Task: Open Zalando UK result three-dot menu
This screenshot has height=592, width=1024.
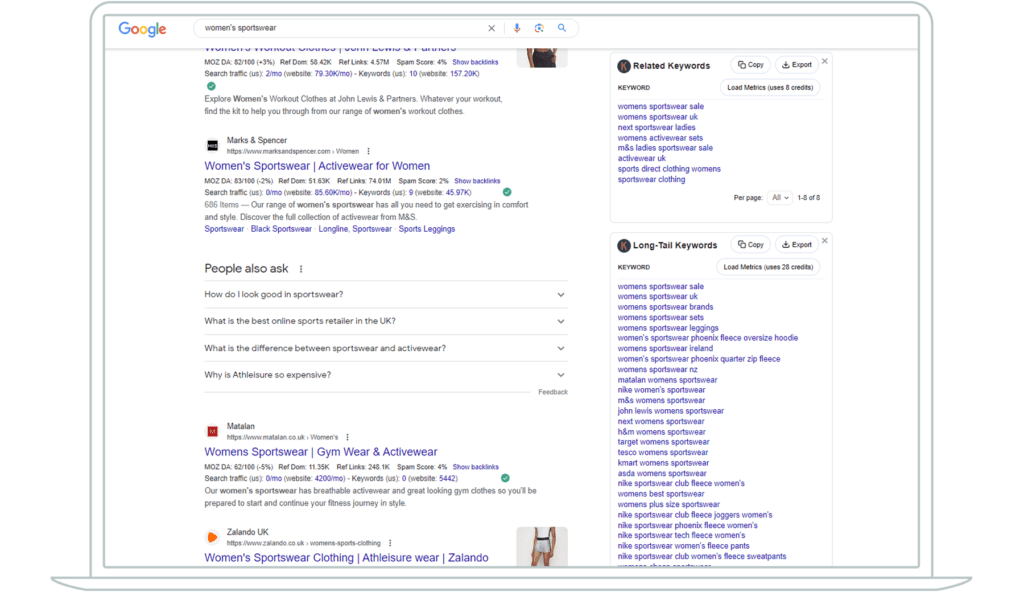Action: click(390, 543)
